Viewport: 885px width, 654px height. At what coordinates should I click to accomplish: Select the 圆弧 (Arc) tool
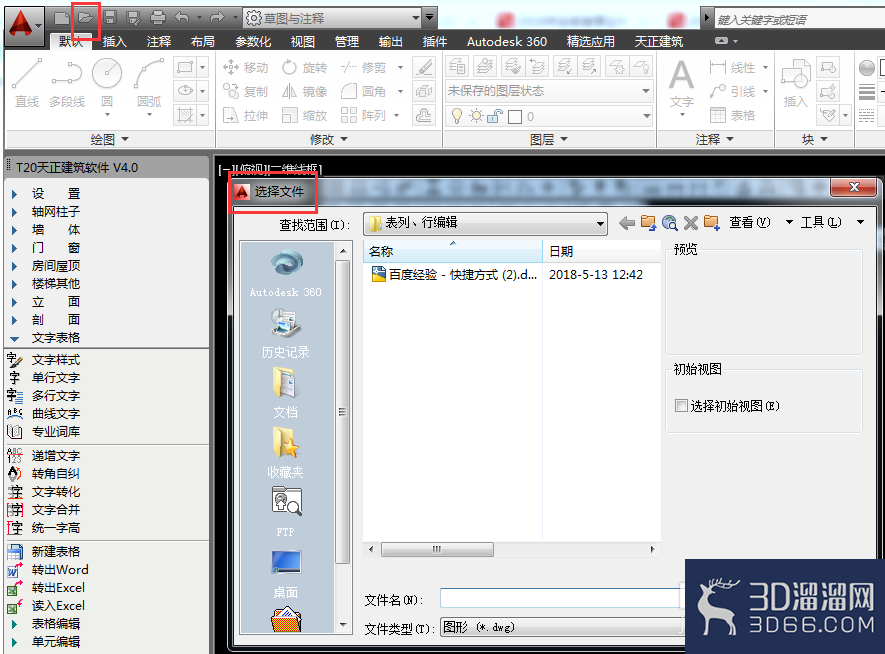click(149, 82)
